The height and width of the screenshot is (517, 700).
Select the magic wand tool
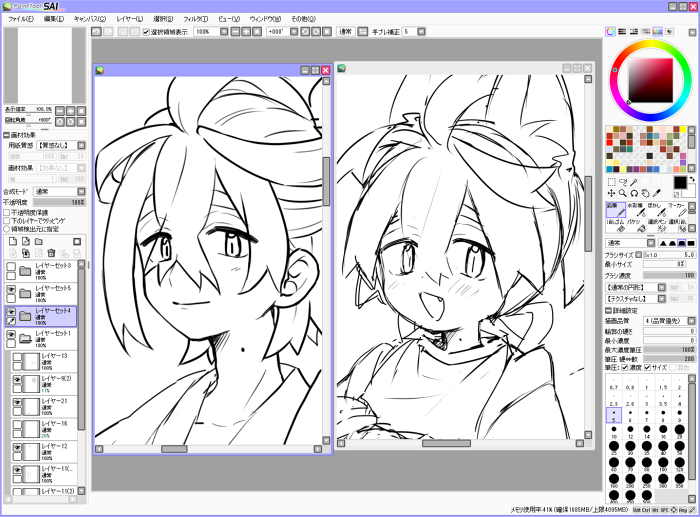[x=634, y=182]
